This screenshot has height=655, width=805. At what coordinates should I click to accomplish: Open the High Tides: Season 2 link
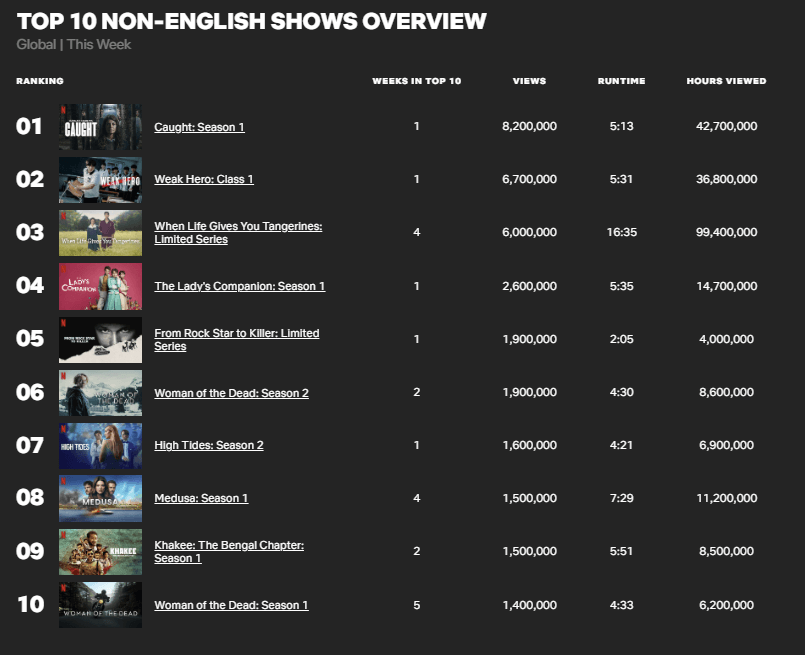[x=209, y=445]
